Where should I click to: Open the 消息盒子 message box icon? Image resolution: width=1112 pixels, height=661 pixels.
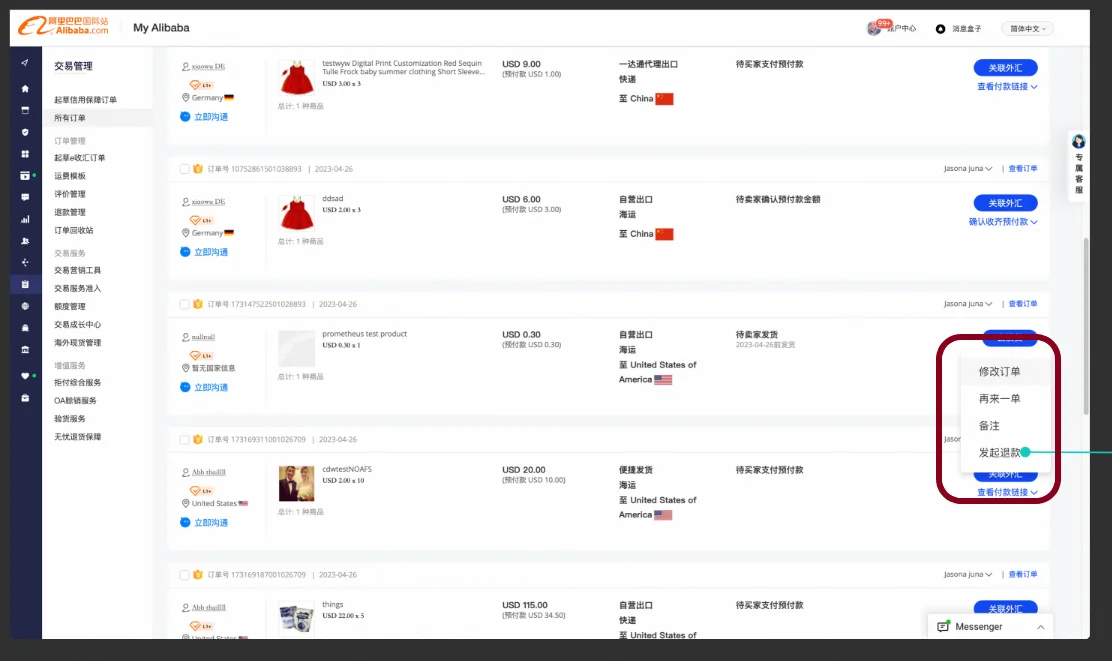point(940,29)
